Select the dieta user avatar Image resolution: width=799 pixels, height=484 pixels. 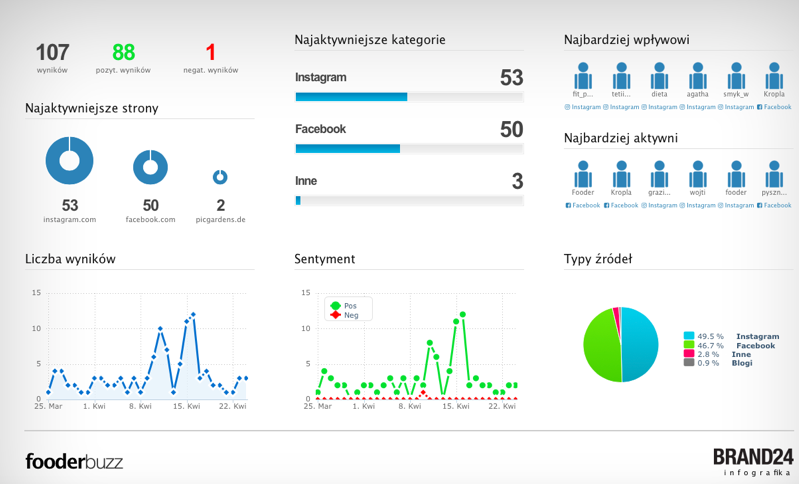659,76
